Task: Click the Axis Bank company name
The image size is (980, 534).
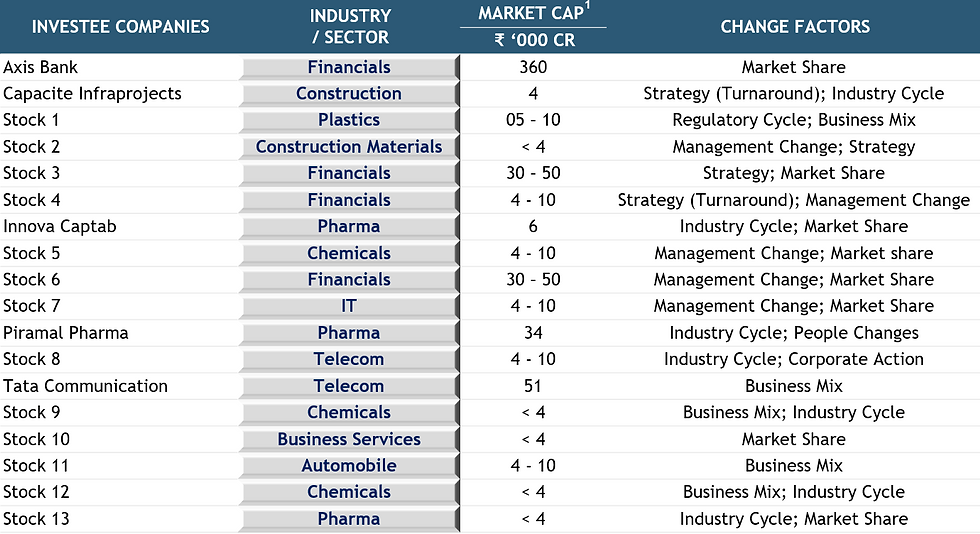Action: [x=41, y=68]
